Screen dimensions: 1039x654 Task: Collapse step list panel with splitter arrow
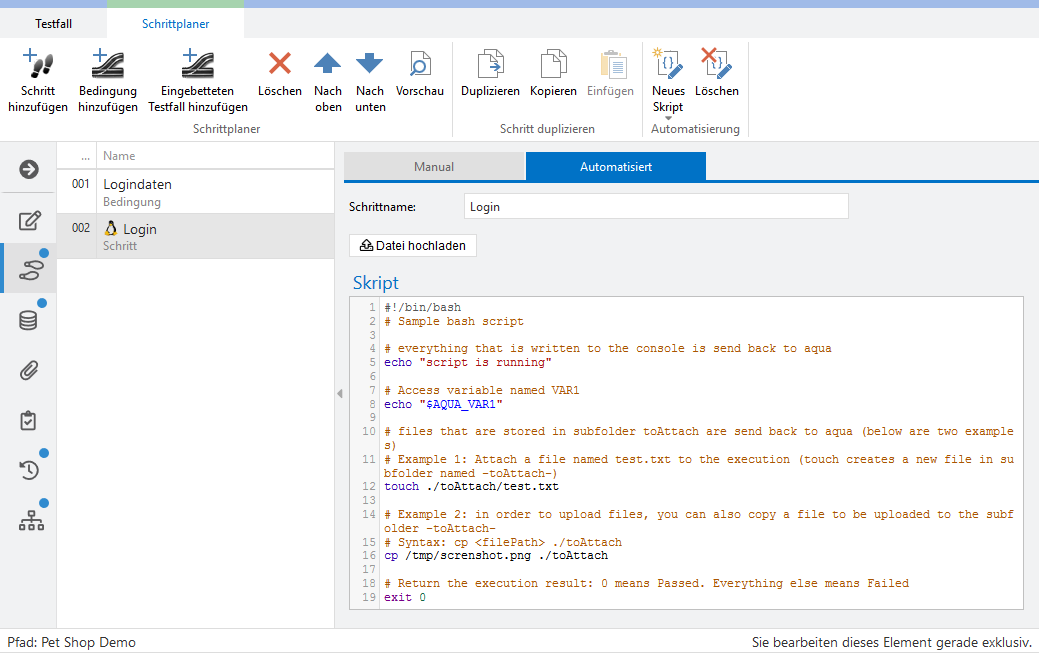tap(339, 394)
